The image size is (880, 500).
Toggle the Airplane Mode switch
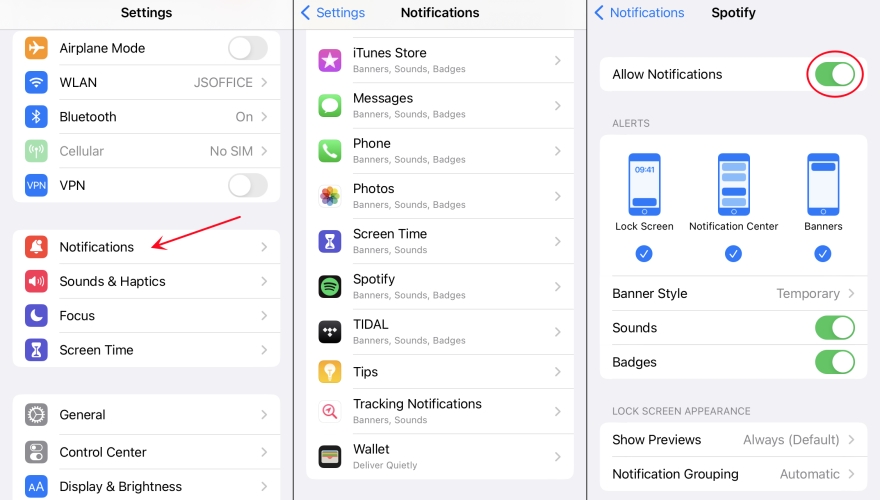click(248, 48)
